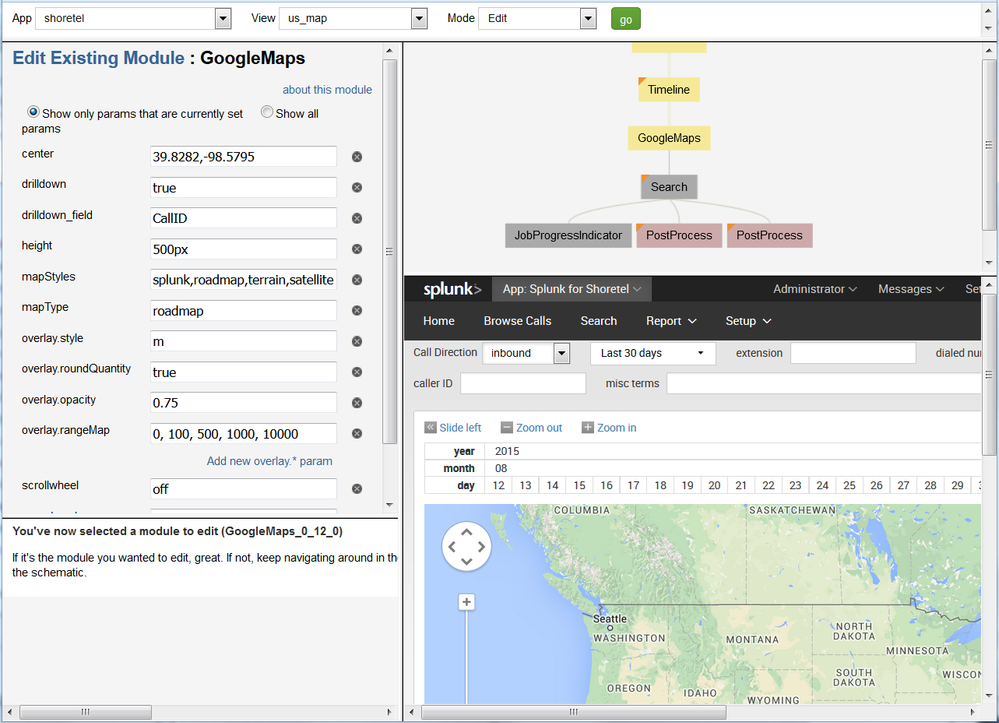This screenshot has width=999, height=723.
Task: Open the Home nav item
Action: pyautogui.click(x=439, y=321)
